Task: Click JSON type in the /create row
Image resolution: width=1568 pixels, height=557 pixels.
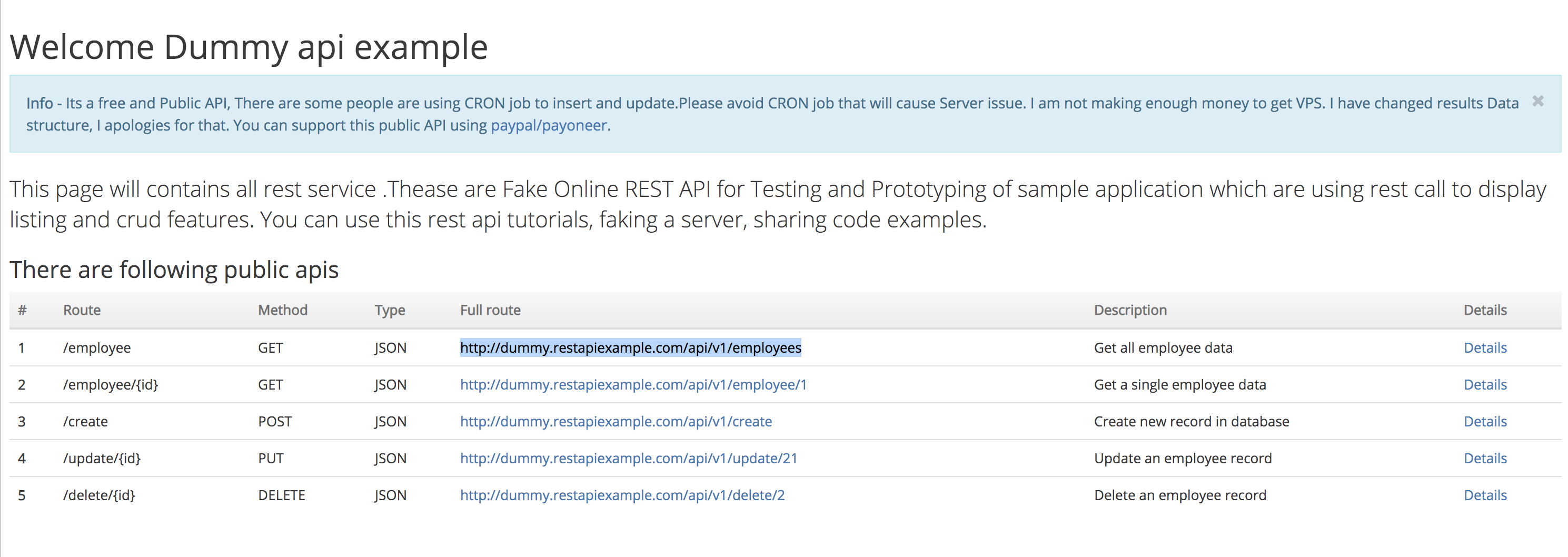Action: coord(390,421)
